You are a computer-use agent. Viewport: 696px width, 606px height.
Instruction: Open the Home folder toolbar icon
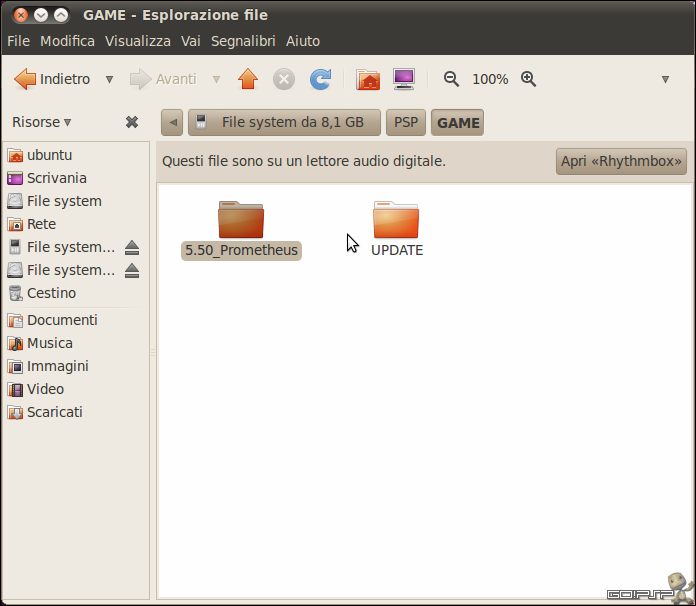pos(368,79)
